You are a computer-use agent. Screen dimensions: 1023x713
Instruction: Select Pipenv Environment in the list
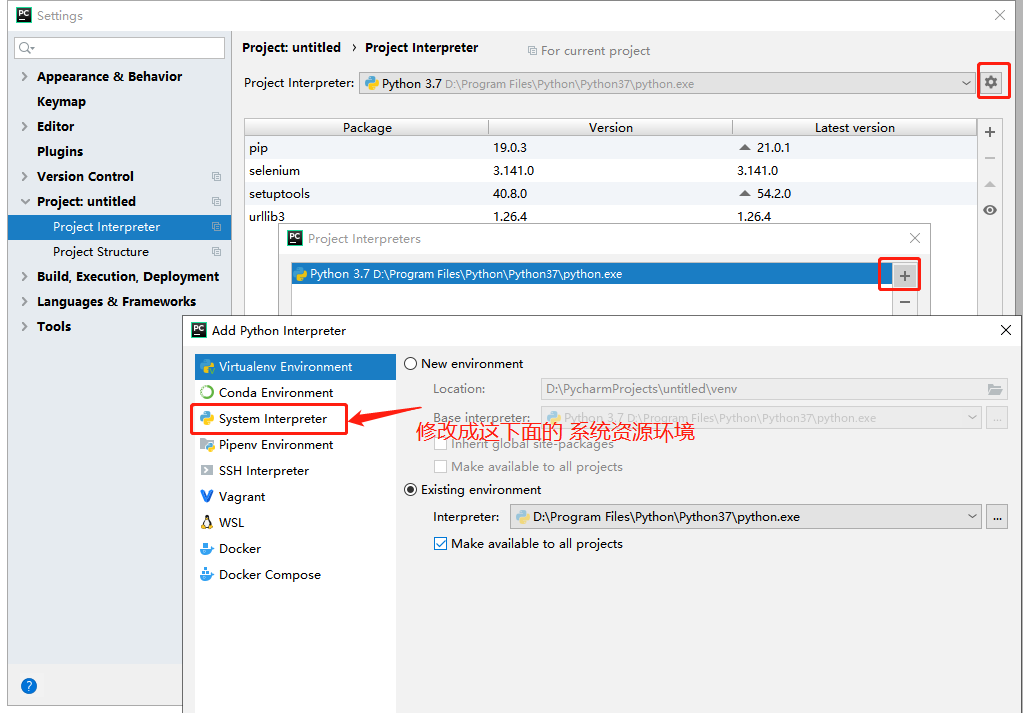click(x=295, y=445)
